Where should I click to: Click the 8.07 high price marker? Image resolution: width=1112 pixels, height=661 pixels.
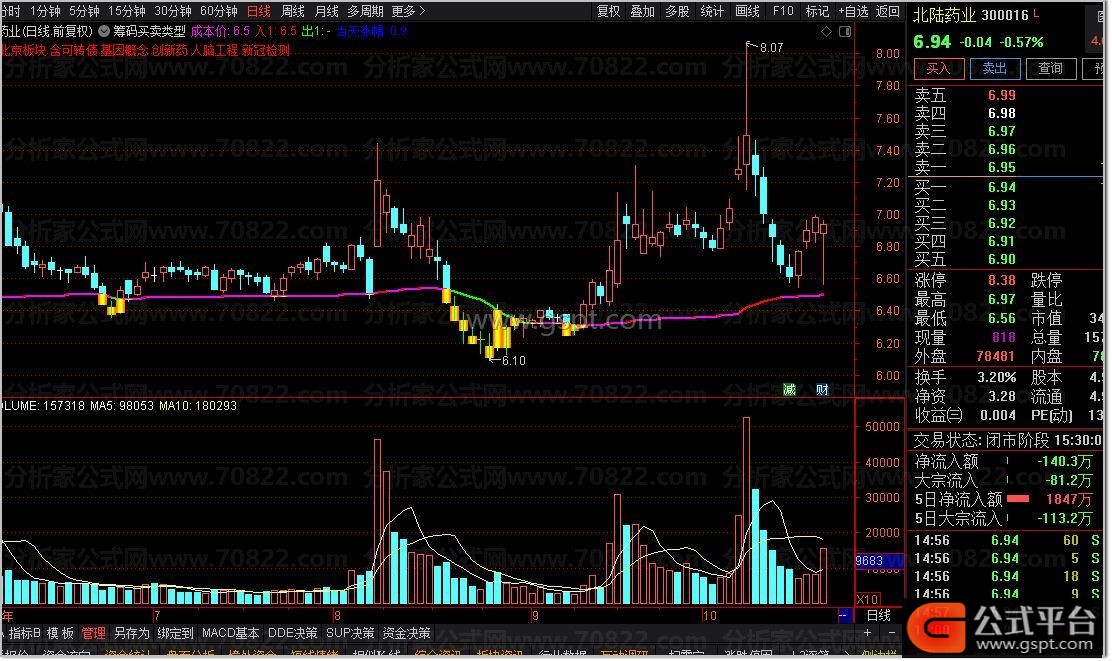(x=771, y=48)
